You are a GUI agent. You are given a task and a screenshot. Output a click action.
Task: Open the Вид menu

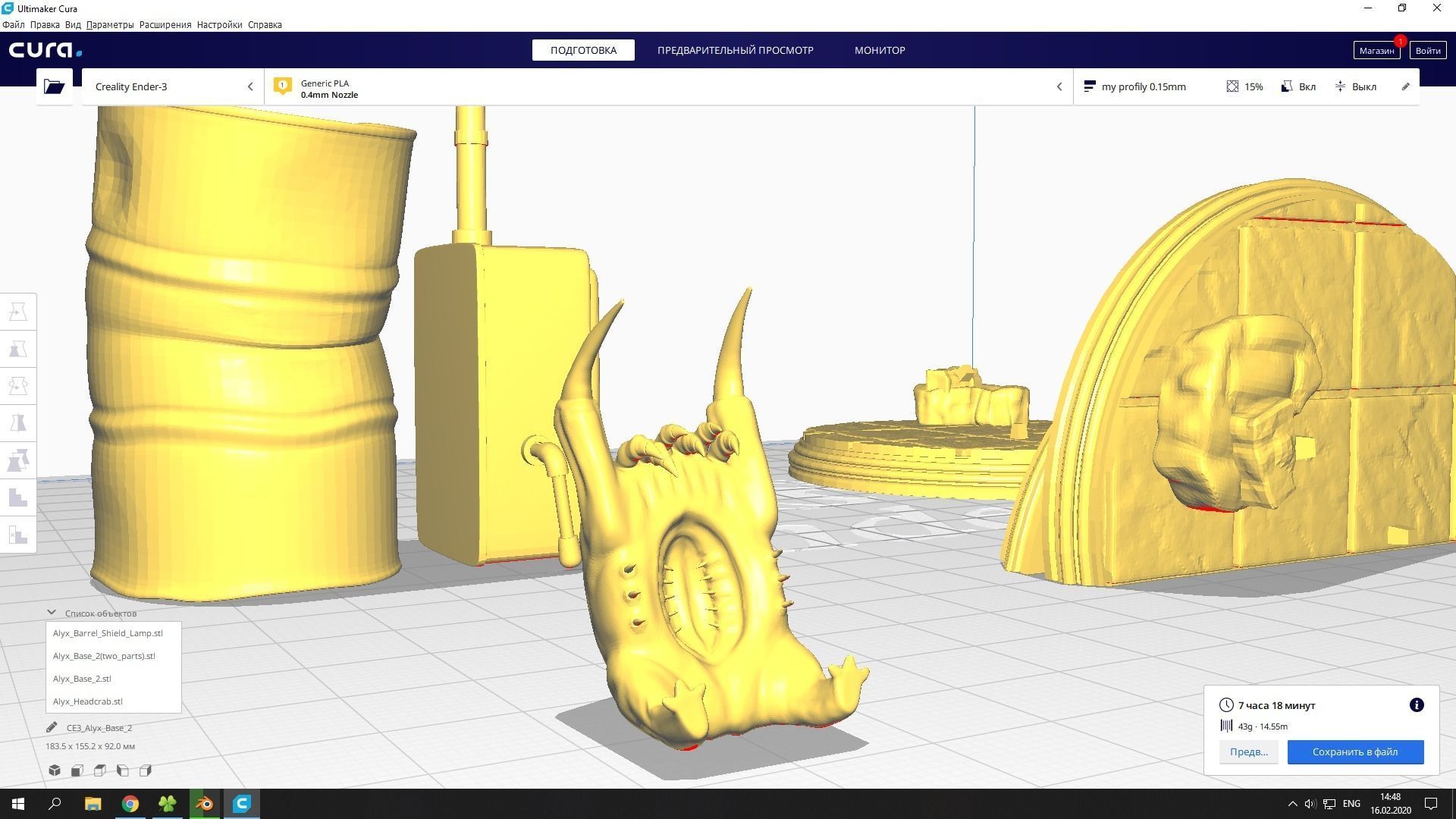coord(73,24)
